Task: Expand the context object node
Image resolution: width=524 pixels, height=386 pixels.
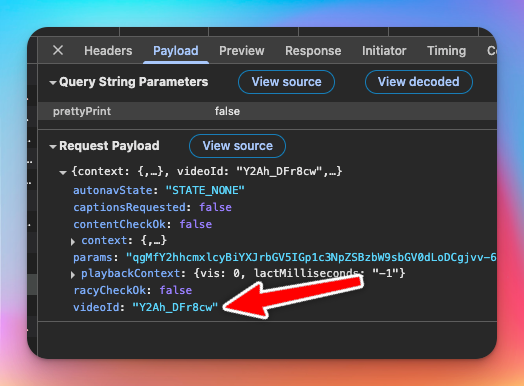Action: [73, 242]
